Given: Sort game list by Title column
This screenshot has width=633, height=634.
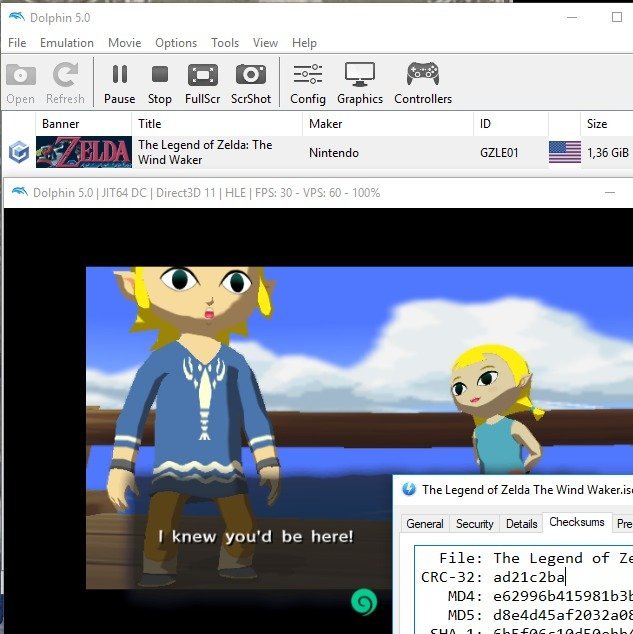Looking at the screenshot, I should (150, 124).
